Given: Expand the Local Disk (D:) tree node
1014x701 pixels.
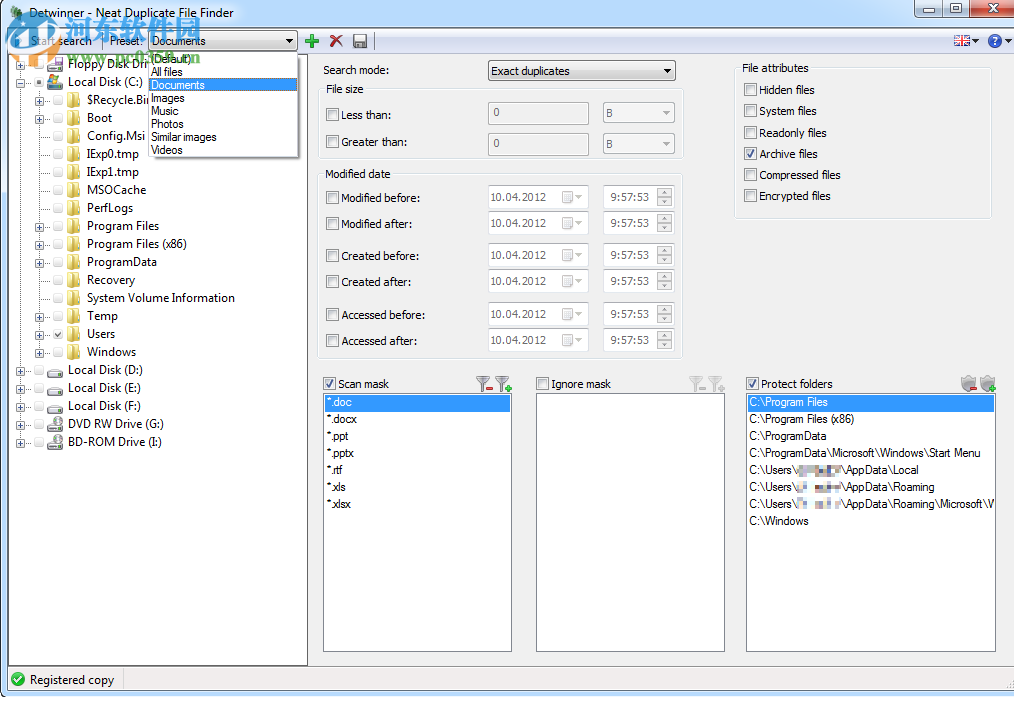Looking at the screenshot, I should point(21,370).
